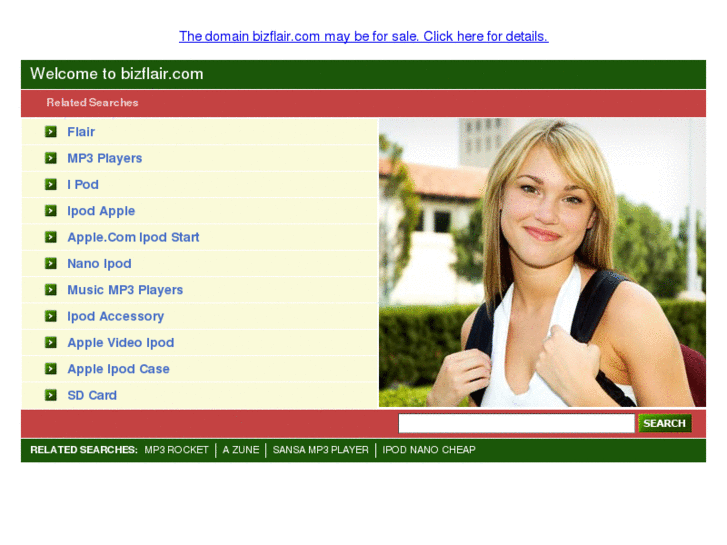This screenshot has width=727, height=545.
Task: Select the Ipod Apple link
Action: (x=101, y=211)
